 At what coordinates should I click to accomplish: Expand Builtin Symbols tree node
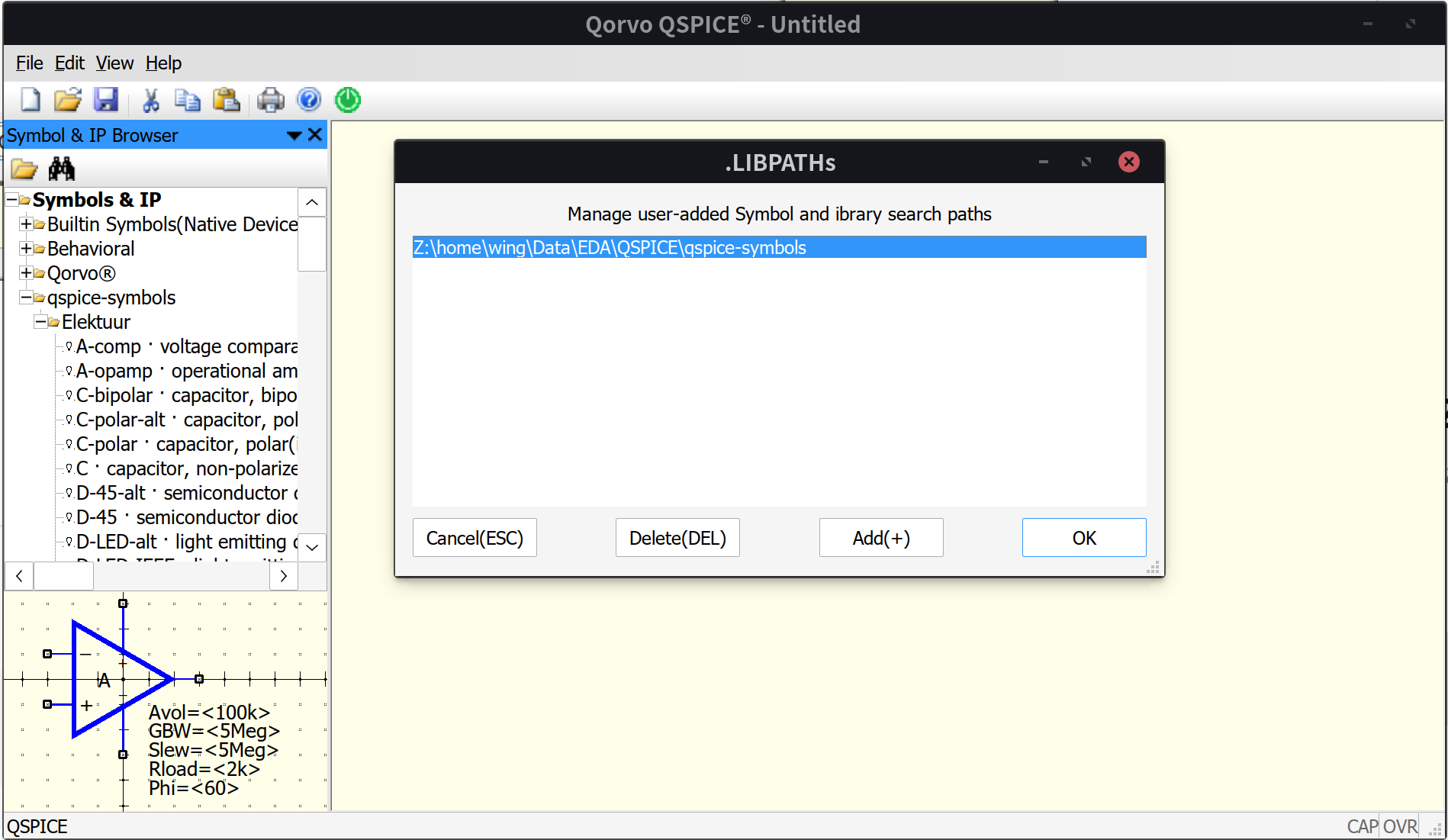26,224
